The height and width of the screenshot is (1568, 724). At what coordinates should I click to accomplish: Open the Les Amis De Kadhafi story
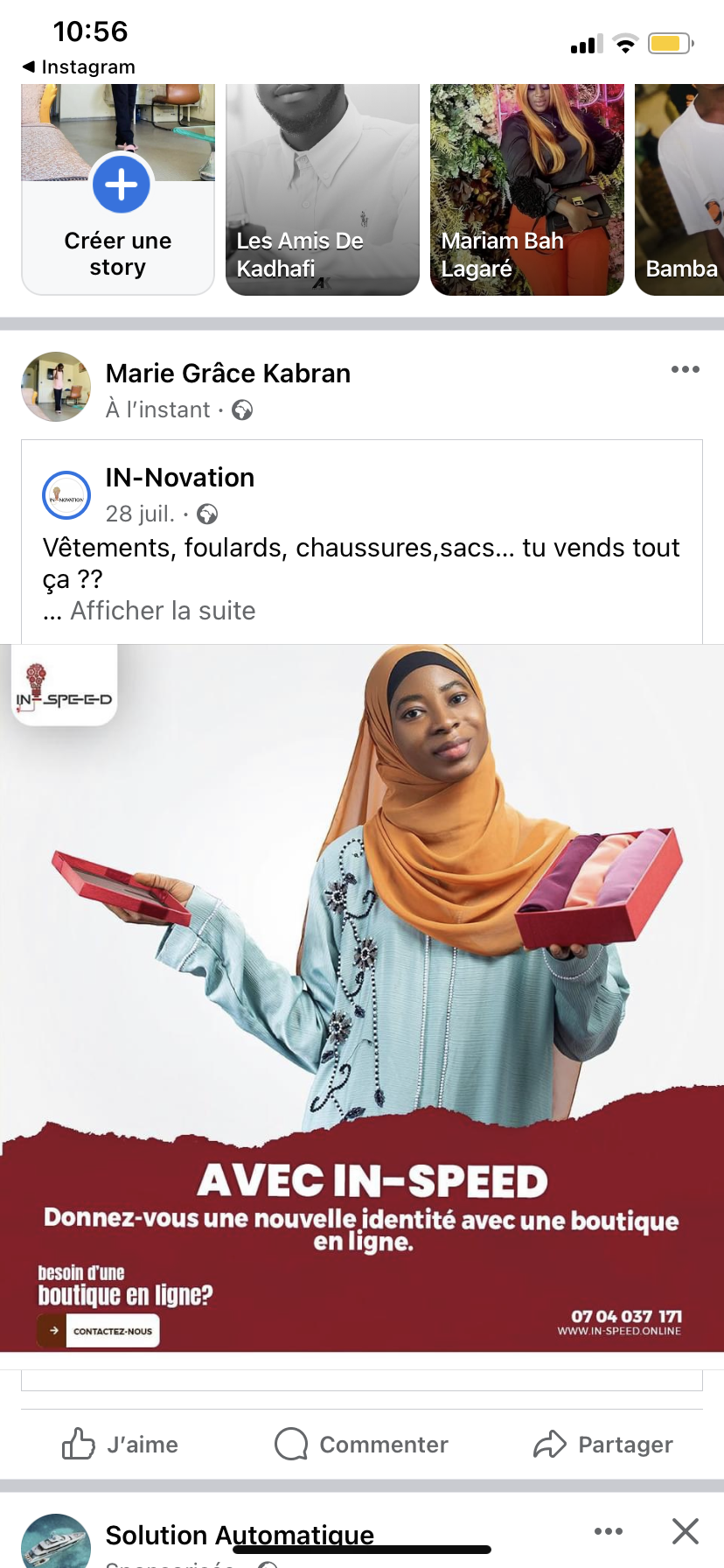pos(323,190)
